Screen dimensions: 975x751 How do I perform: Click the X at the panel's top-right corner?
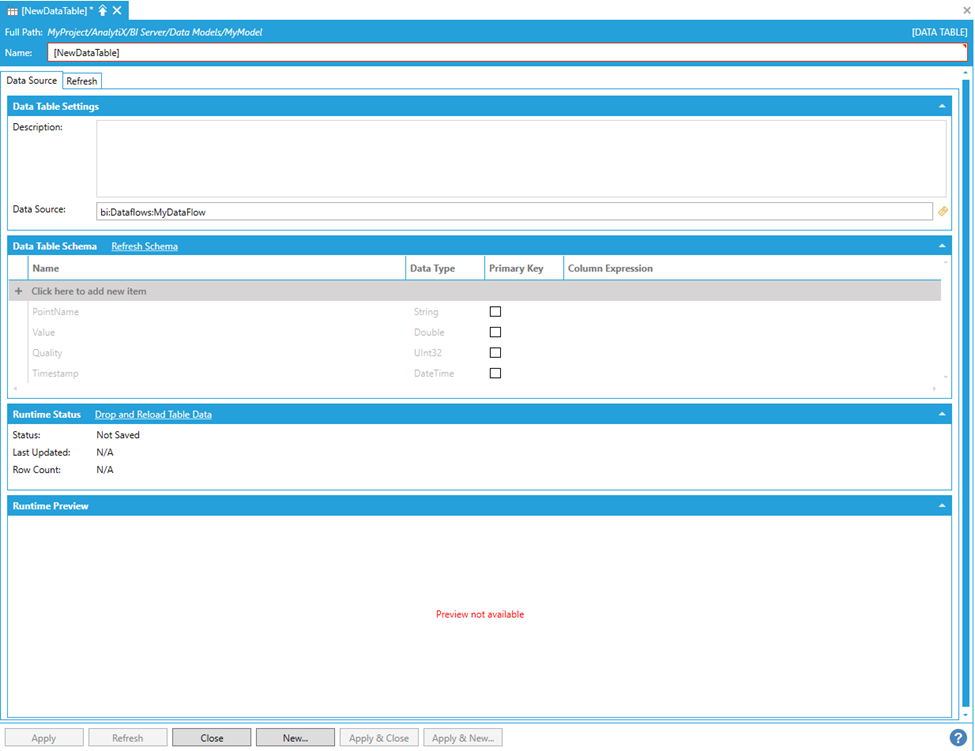(x=966, y=10)
